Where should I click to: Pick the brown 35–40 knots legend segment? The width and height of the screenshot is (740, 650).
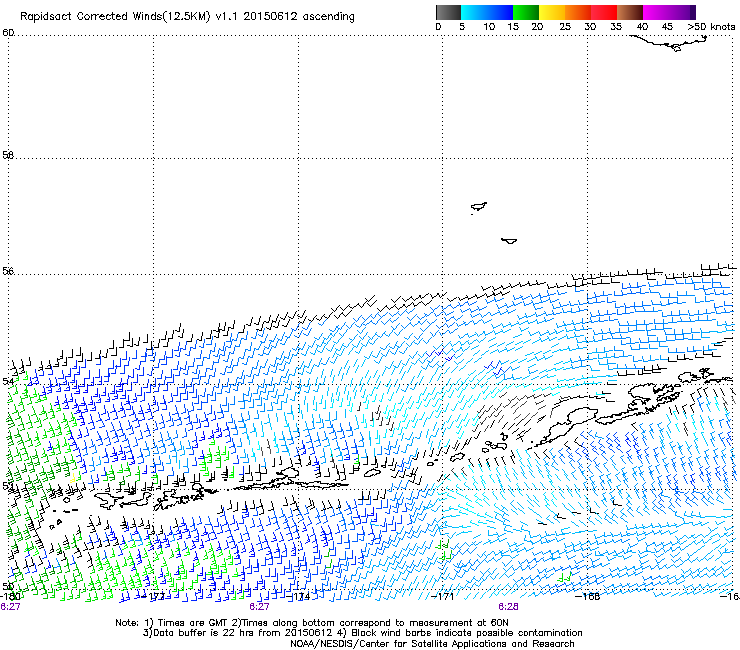tap(630, 12)
